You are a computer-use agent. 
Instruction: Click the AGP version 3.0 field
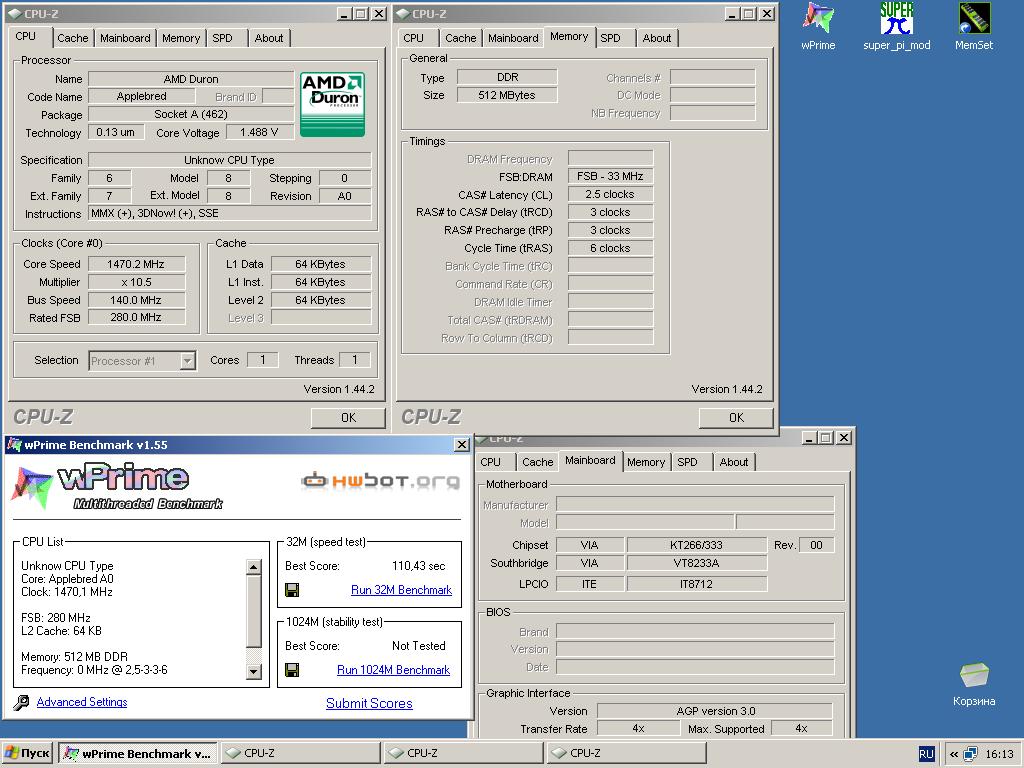coord(715,711)
